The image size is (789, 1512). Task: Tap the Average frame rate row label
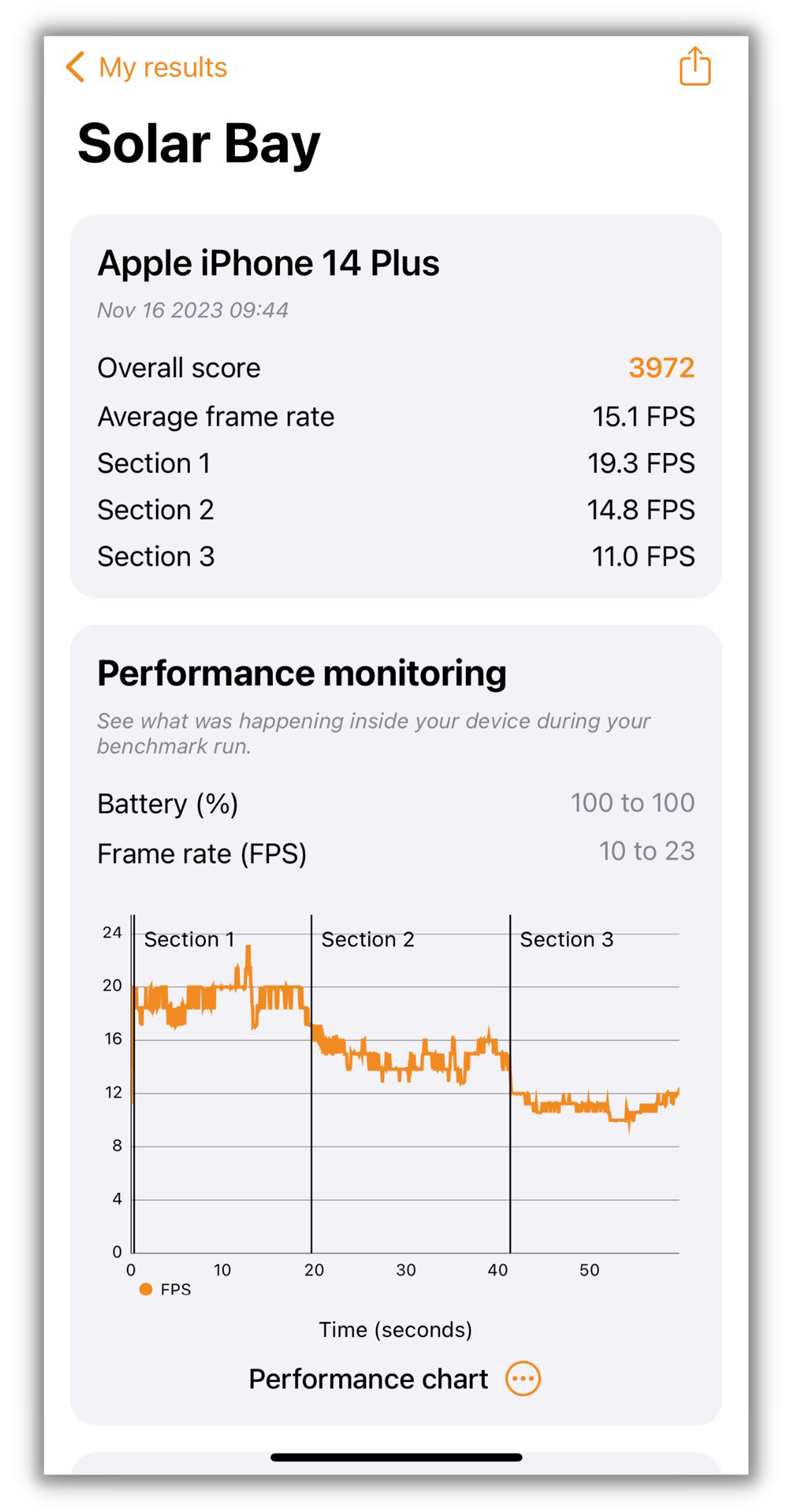[216, 417]
